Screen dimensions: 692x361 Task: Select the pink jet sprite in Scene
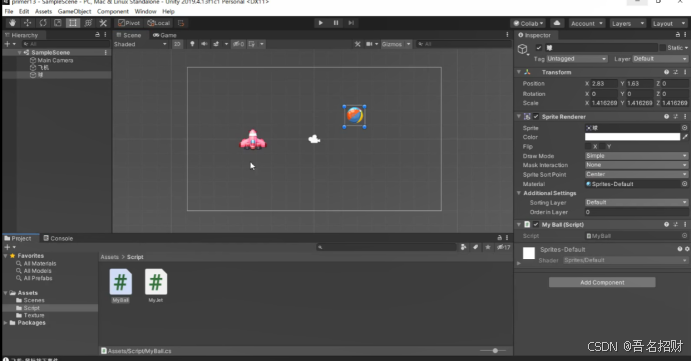click(253, 140)
